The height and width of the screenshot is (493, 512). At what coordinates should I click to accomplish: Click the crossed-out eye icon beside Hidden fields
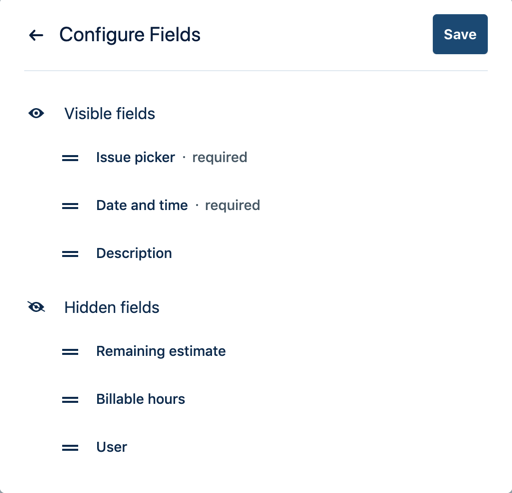tap(36, 307)
